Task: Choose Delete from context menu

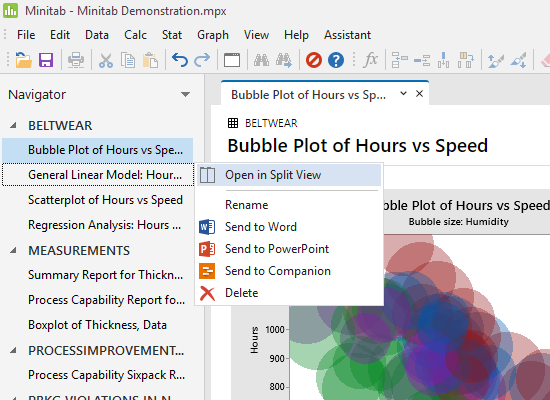Action: (x=289, y=293)
